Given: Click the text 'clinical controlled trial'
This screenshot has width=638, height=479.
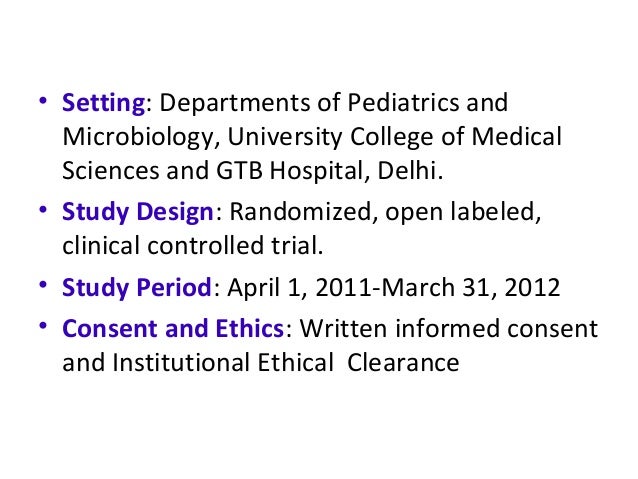Looking at the screenshot, I should tap(190, 245).
